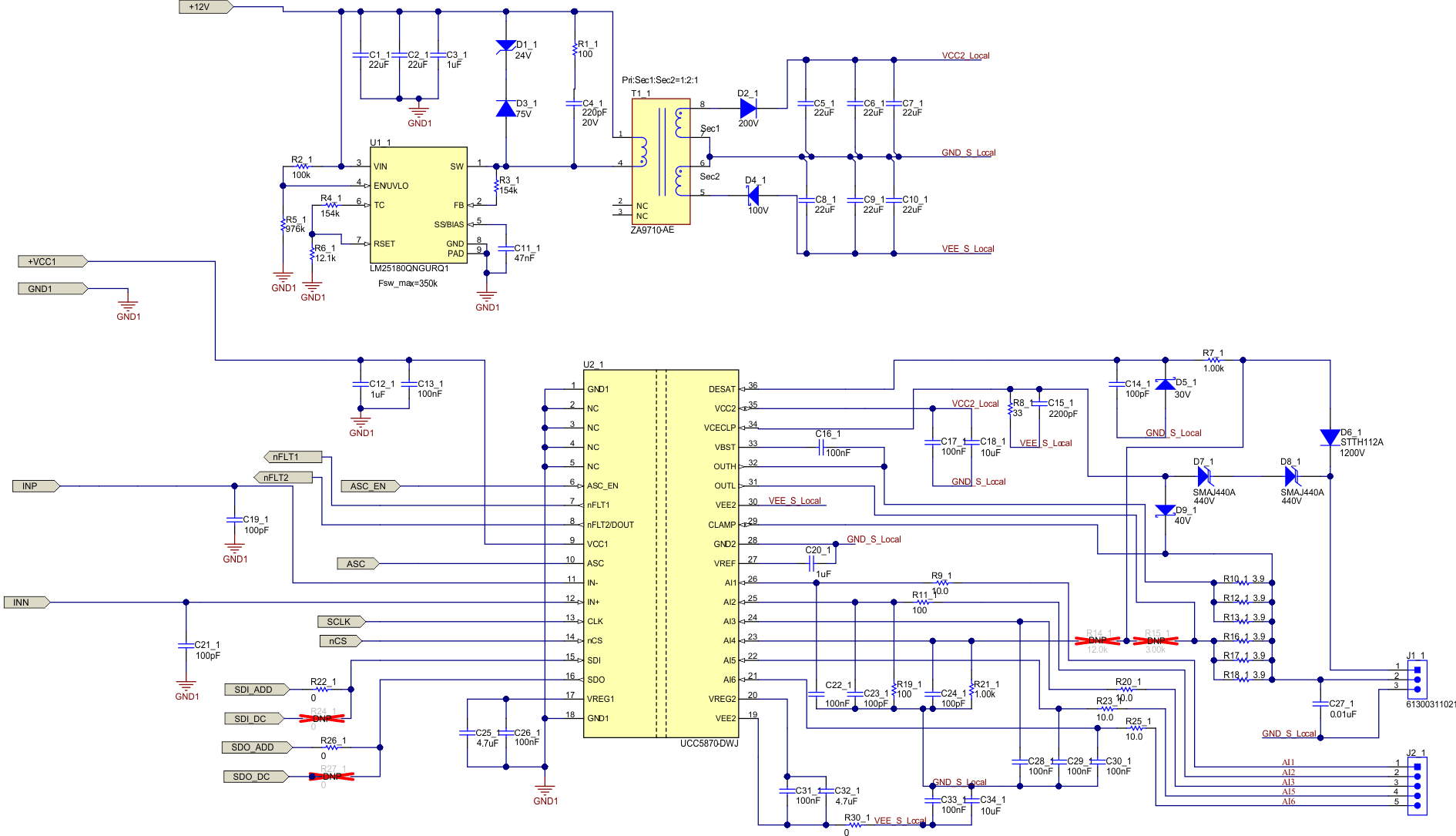The image size is (1456, 836).
Task: Click the nFLT2/DOUT pin label
Action: pos(610,525)
